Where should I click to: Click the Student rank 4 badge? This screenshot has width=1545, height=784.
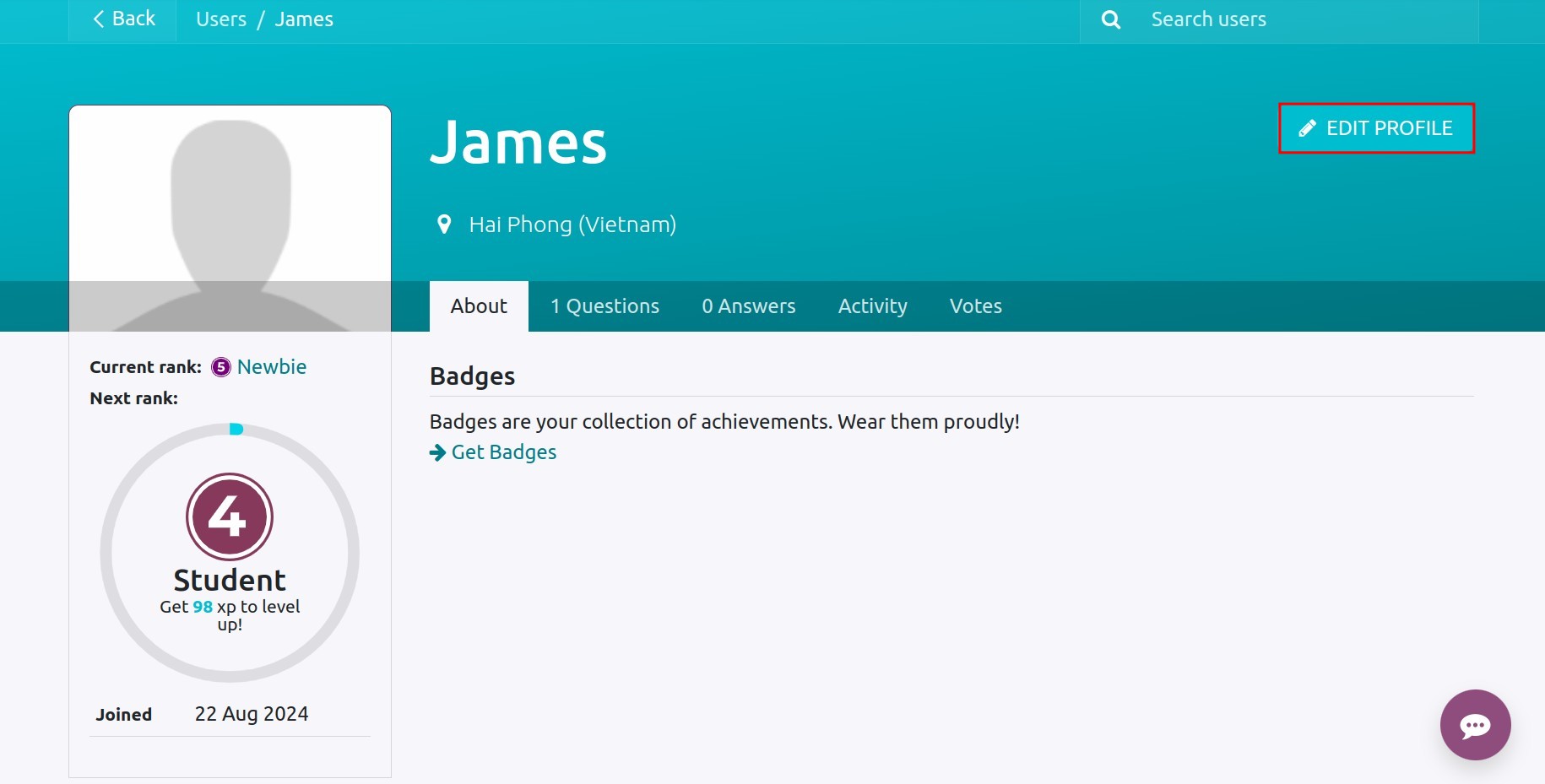coord(230,516)
